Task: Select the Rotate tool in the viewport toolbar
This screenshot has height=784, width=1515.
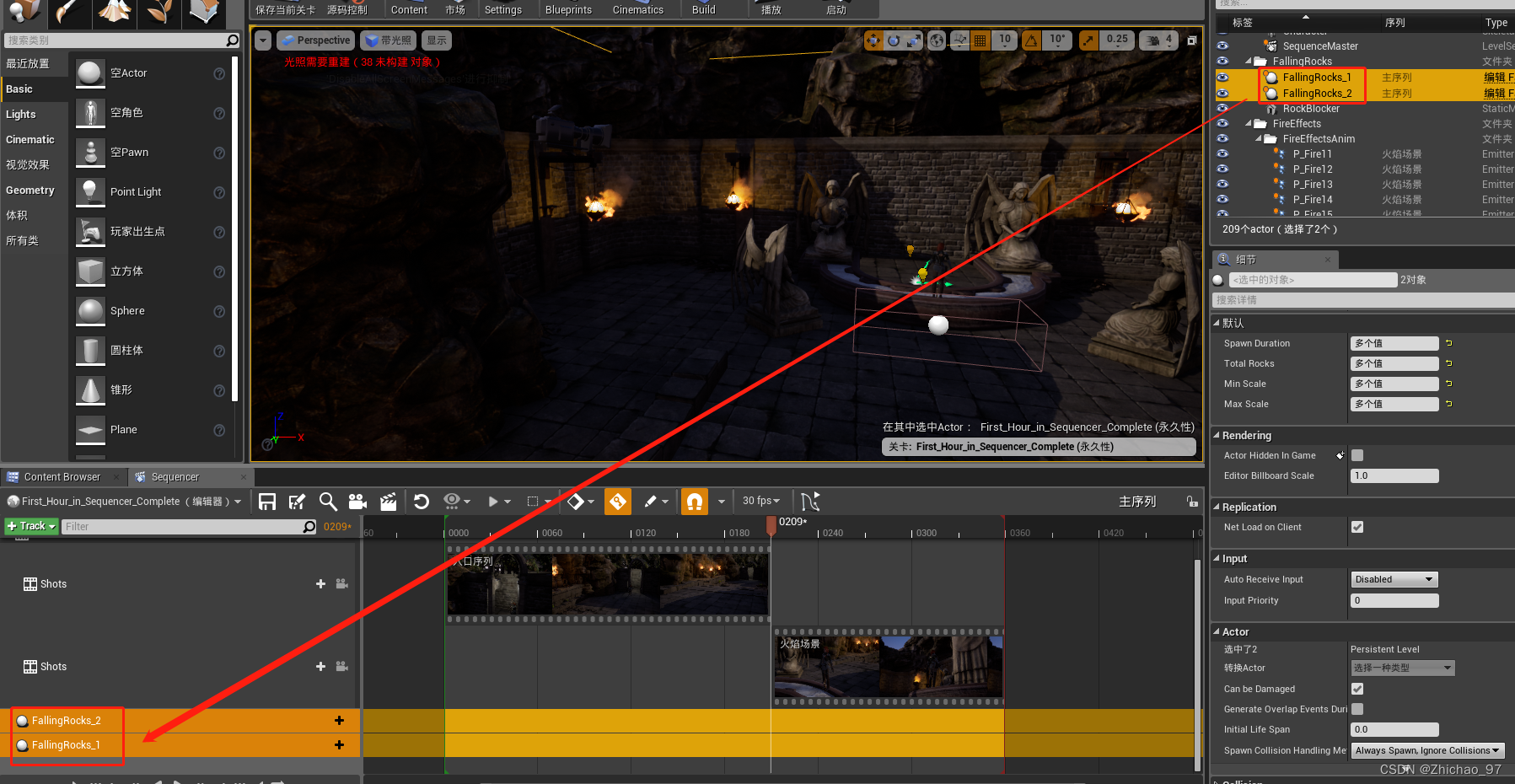Action: coord(894,40)
